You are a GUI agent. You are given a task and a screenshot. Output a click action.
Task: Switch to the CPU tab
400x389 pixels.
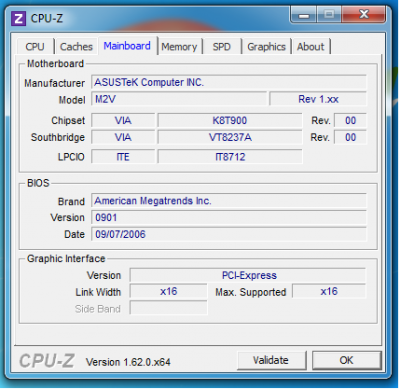click(35, 47)
